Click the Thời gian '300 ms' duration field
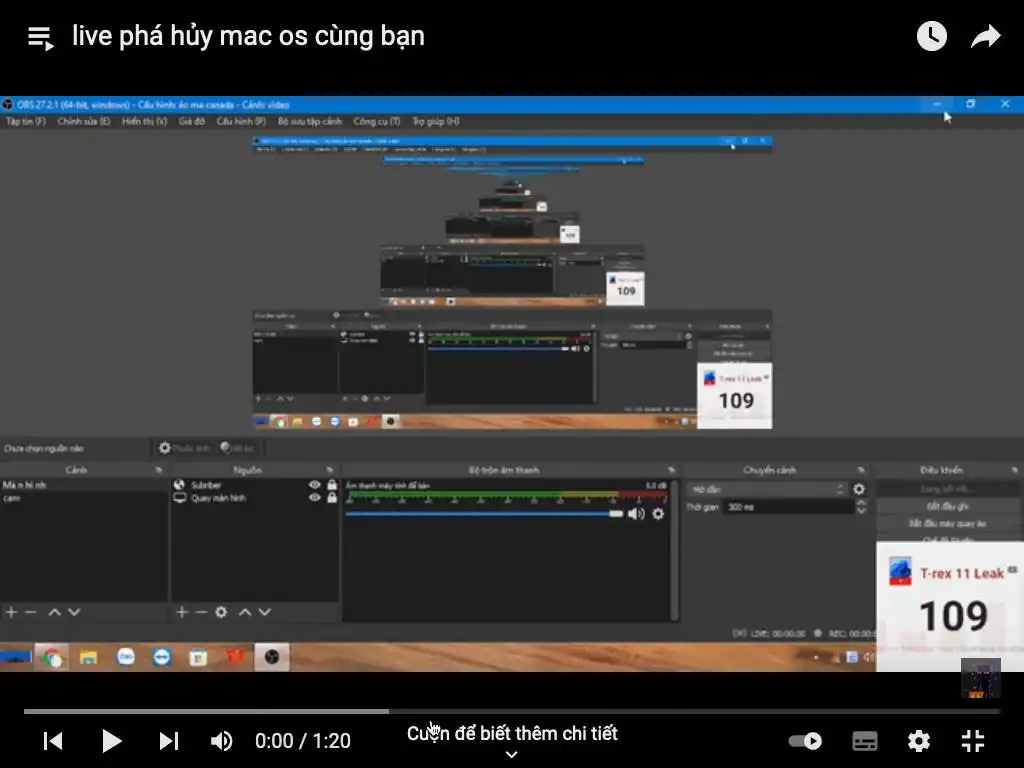 [x=788, y=507]
